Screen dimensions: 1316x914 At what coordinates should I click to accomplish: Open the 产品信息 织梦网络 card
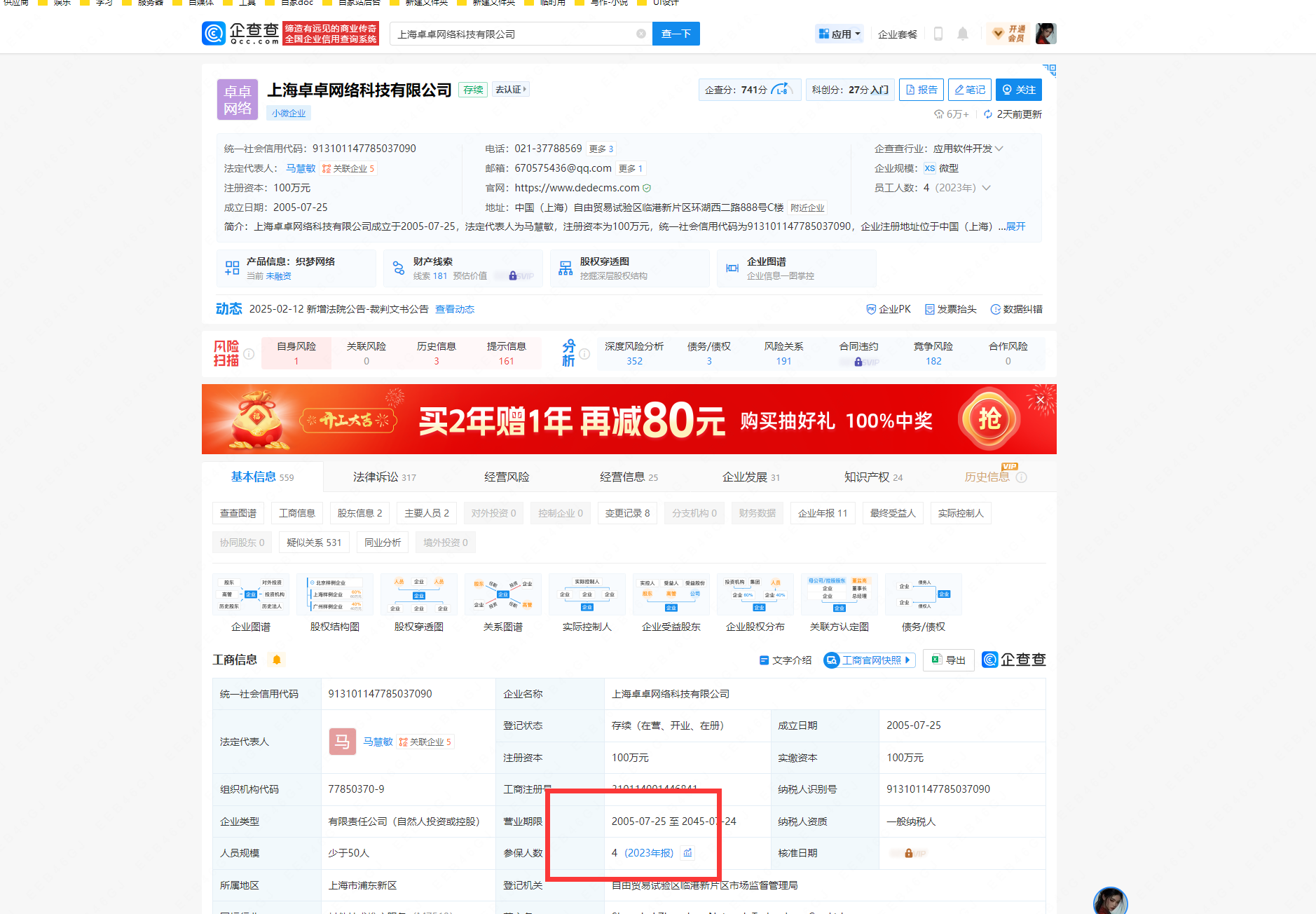[296, 268]
